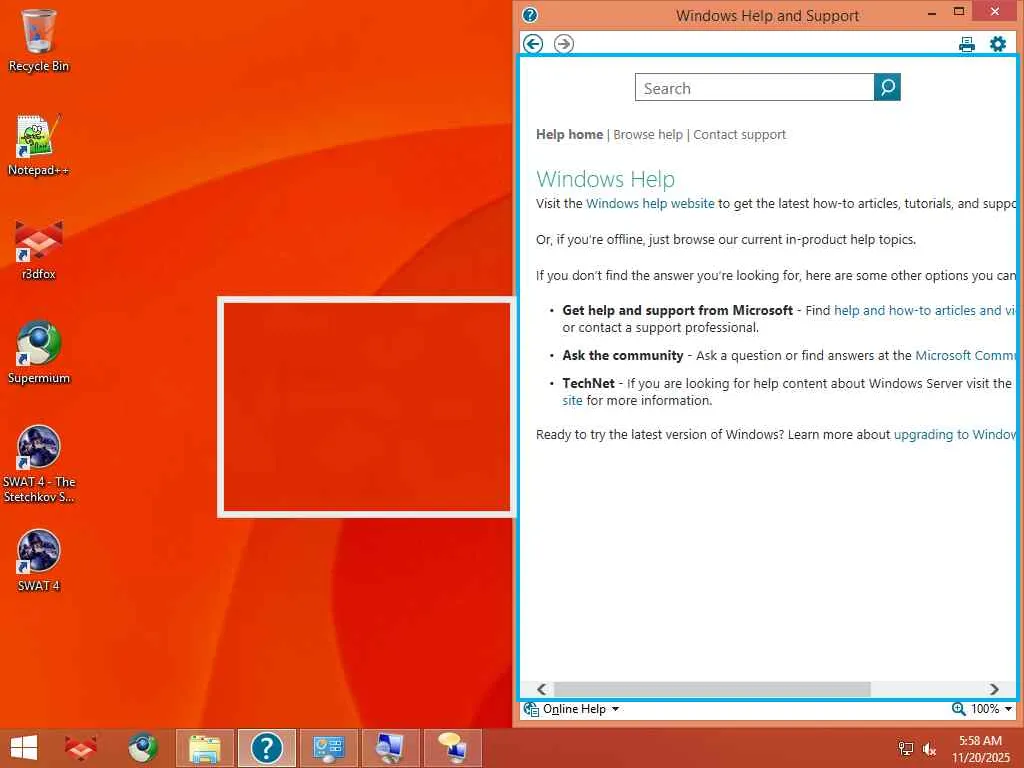The height and width of the screenshot is (768, 1024).
Task: Open Browse help section
Action: coord(648,135)
